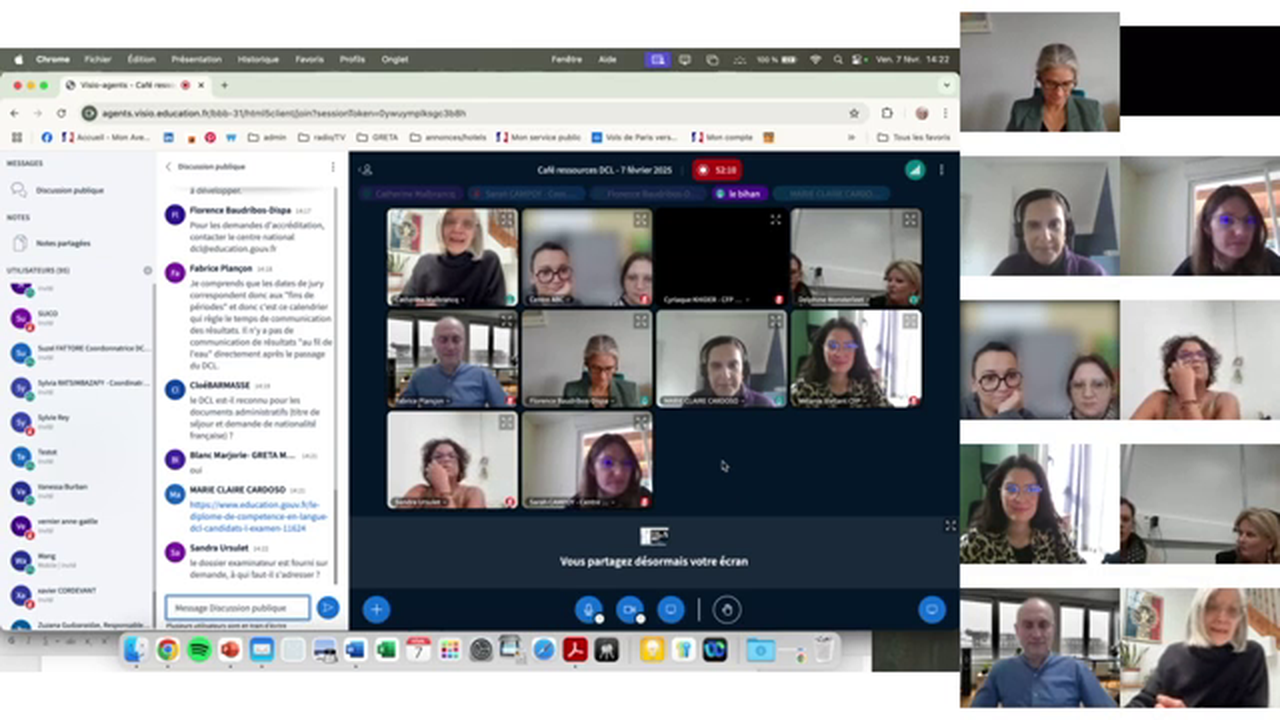This screenshot has width=1280, height=720.
Task: Open the users list gear settings menu
Action: [148, 271]
